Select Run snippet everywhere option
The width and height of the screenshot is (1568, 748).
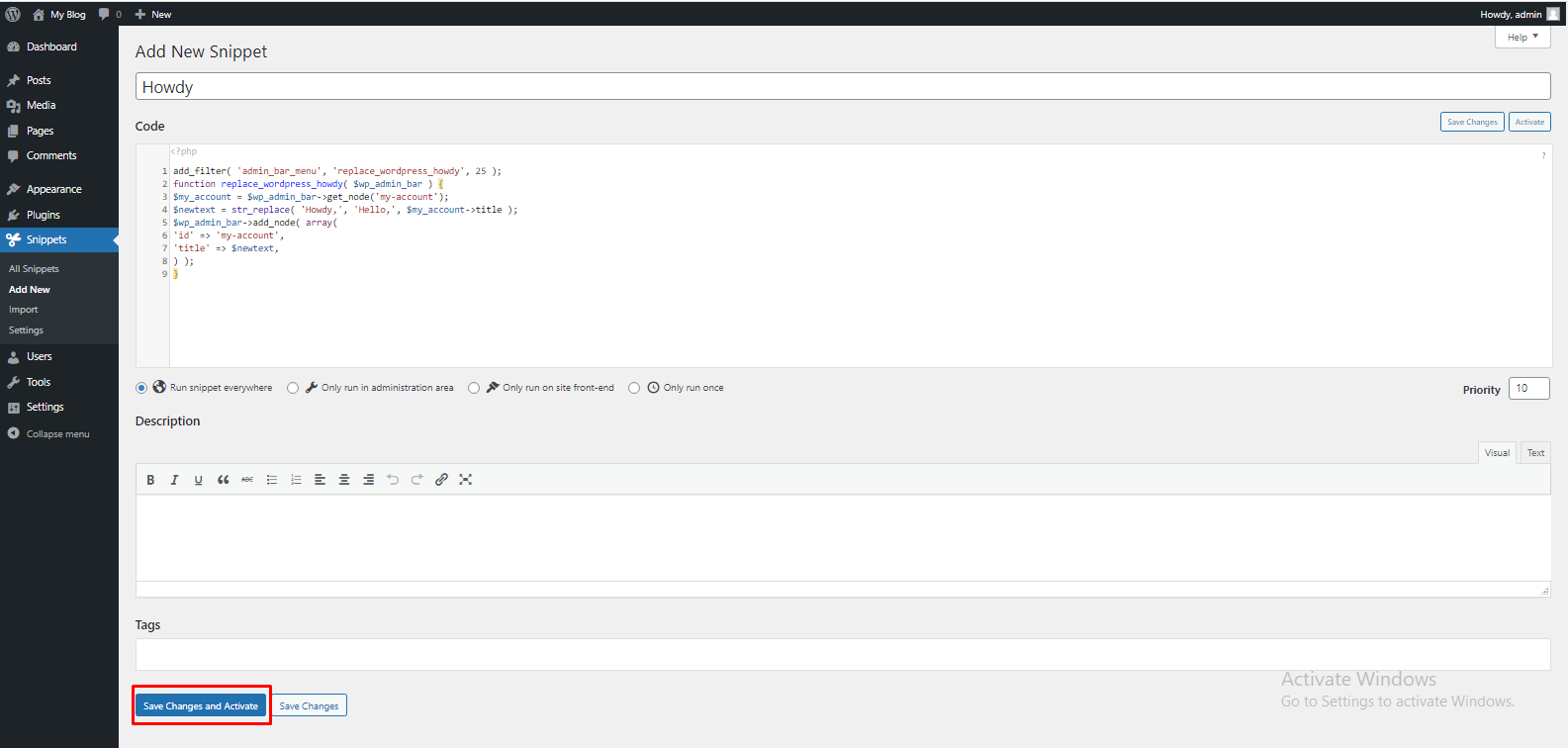coord(141,388)
